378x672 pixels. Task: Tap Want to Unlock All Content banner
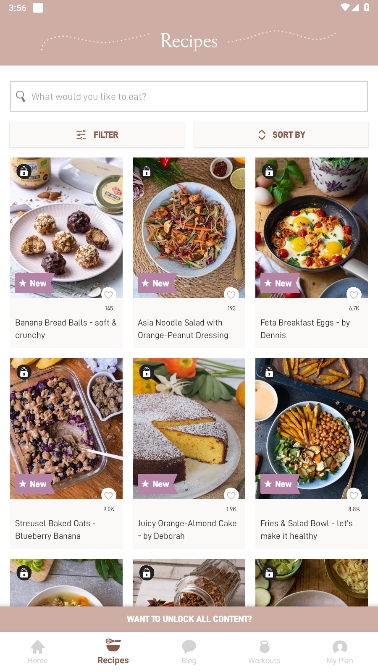tap(189, 619)
